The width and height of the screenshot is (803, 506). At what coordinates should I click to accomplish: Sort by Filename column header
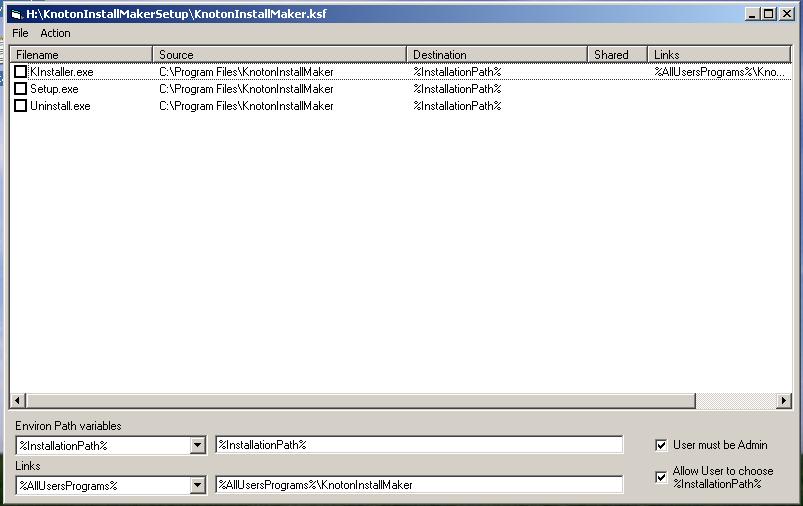pyautogui.click(x=80, y=55)
